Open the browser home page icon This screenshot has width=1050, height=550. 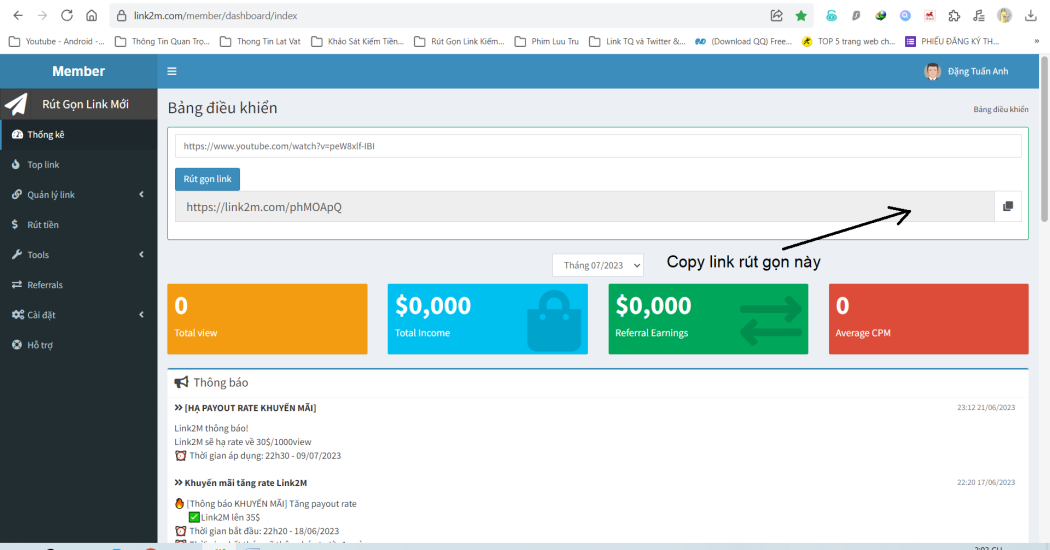(x=92, y=15)
